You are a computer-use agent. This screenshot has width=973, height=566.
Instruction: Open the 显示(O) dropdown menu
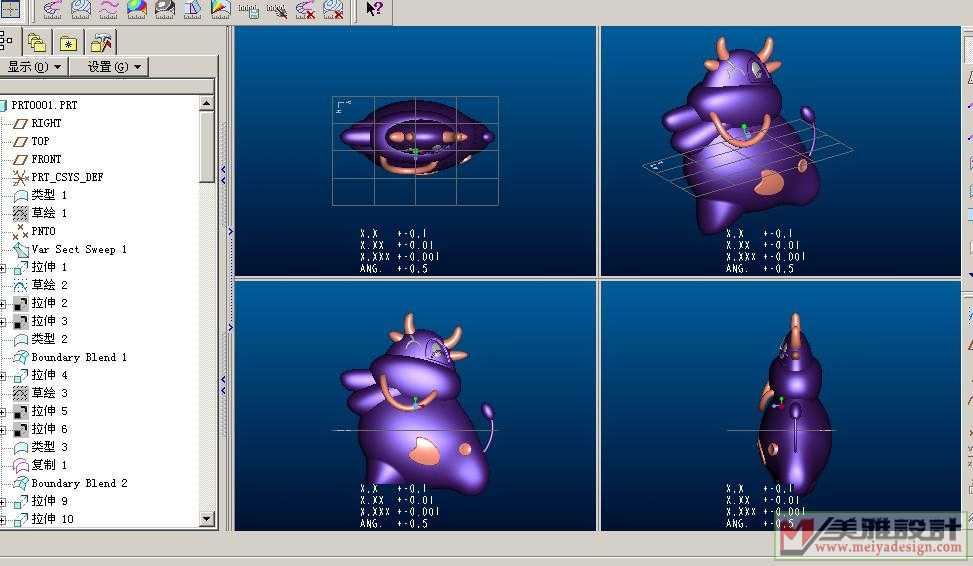point(34,66)
